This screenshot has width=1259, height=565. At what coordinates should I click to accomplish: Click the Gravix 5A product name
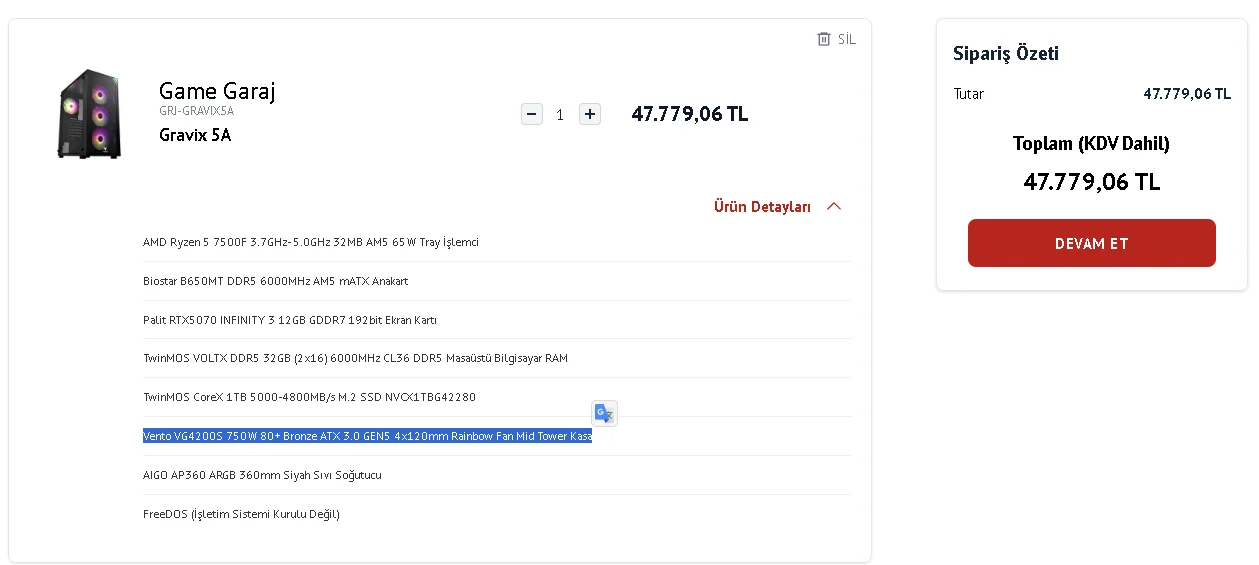[195, 135]
